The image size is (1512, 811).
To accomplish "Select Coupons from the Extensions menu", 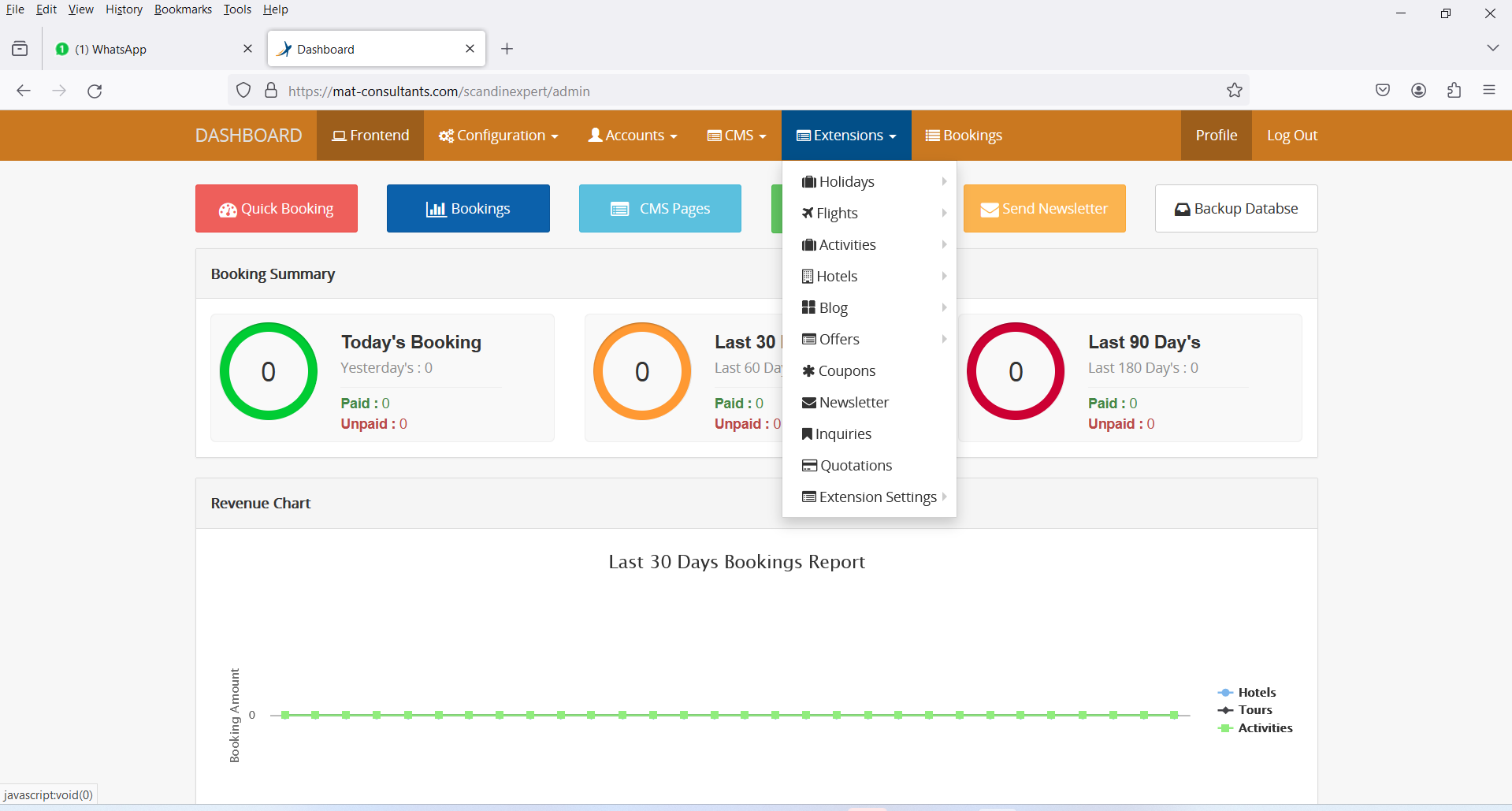I will tap(846, 371).
